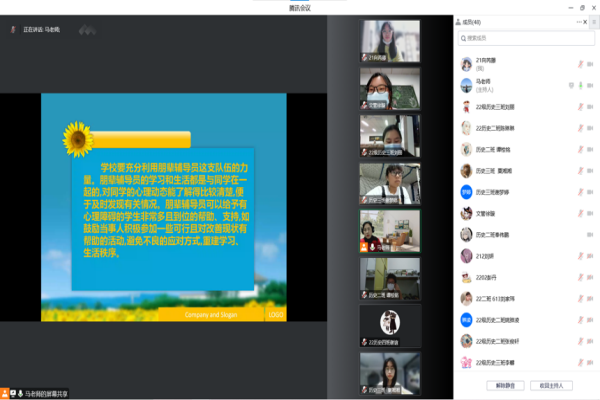Select member 文雯徐璇 in the list

487,213
